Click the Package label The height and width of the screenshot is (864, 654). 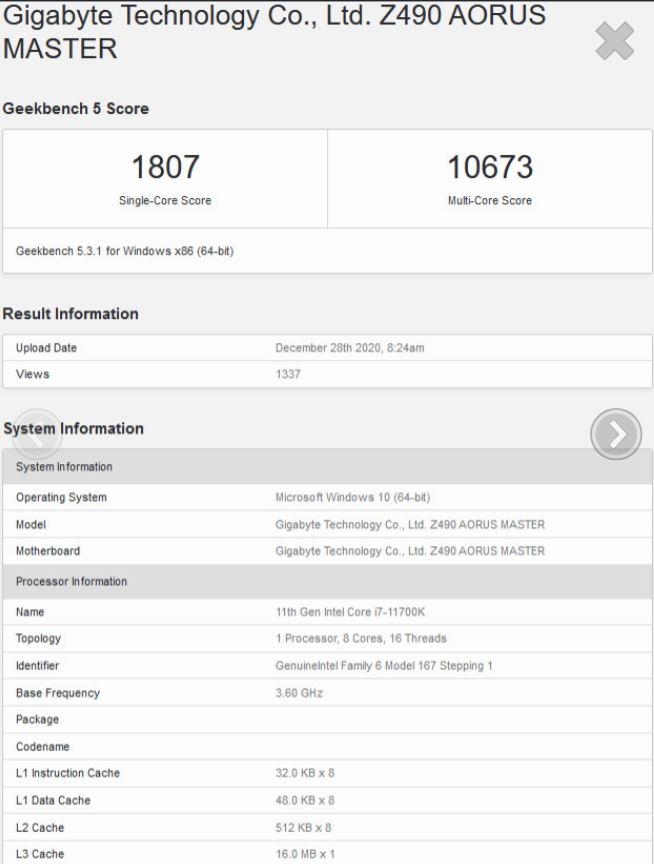tap(37, 720)
